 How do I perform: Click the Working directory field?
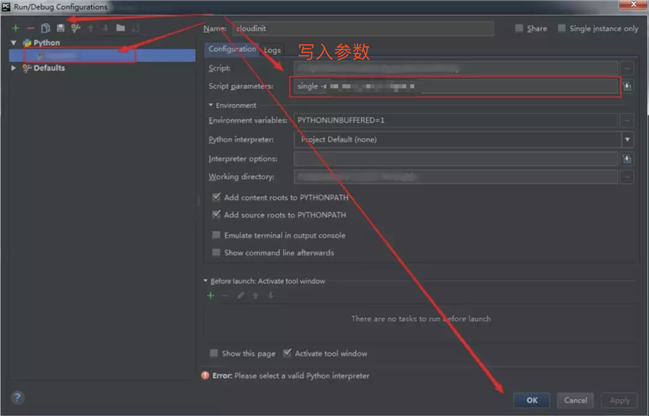[x=455, y=177]
